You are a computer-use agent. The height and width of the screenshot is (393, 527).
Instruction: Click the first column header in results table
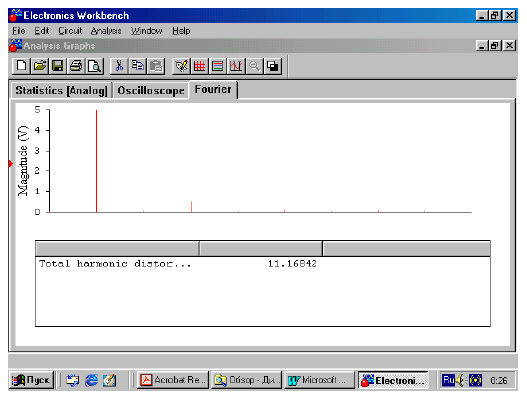coord(117,249)
